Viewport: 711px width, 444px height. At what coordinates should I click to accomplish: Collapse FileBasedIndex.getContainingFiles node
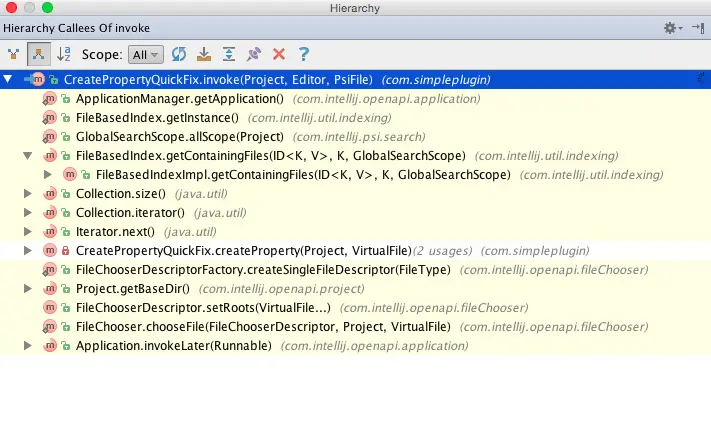(28, 156)
